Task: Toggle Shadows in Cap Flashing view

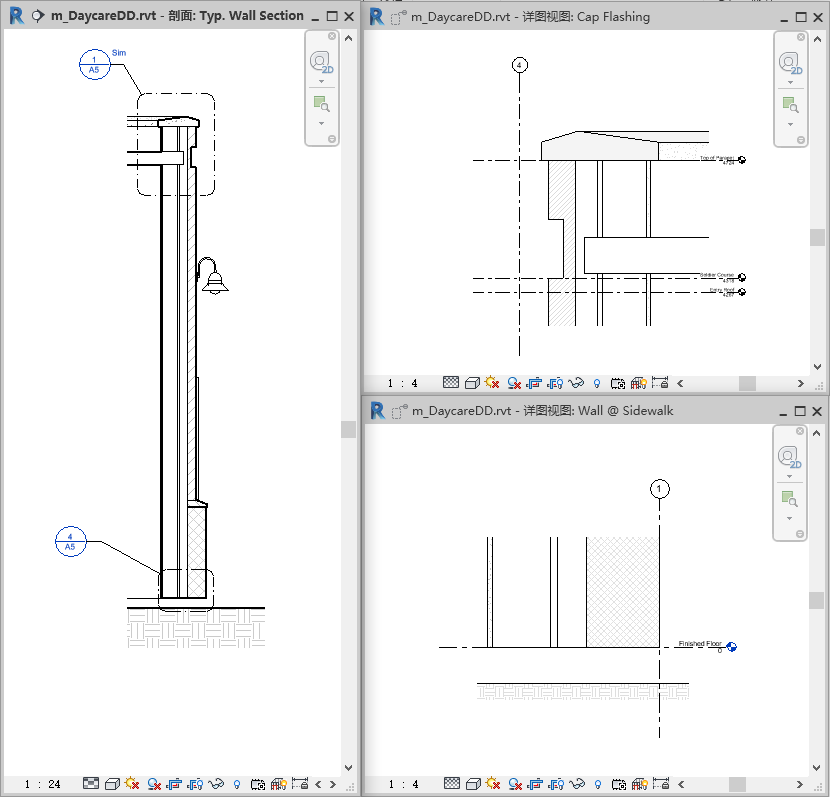Action: [513, 383]
